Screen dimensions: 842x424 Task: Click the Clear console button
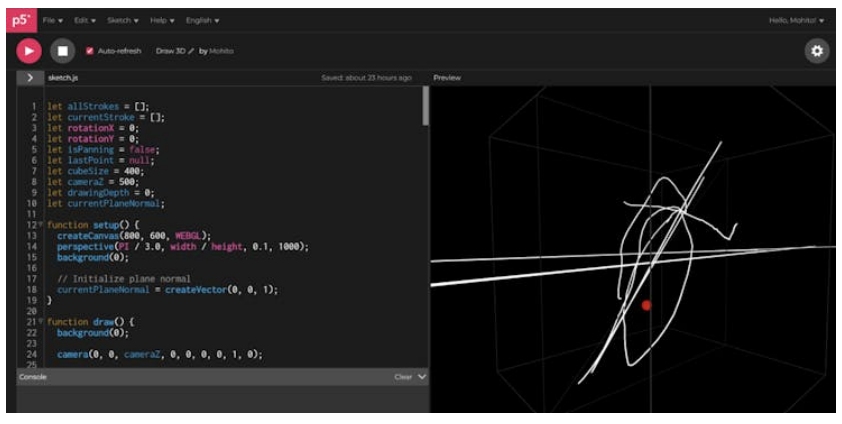[x=403, y=377]
